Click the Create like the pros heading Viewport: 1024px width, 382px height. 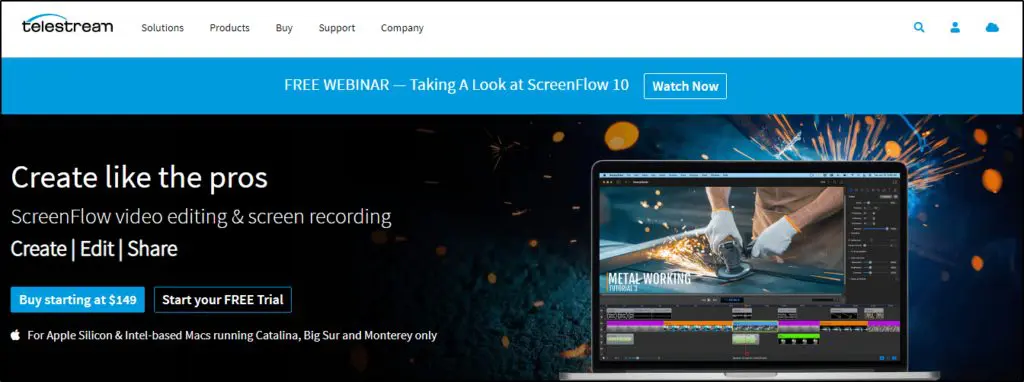coord(139,178)
